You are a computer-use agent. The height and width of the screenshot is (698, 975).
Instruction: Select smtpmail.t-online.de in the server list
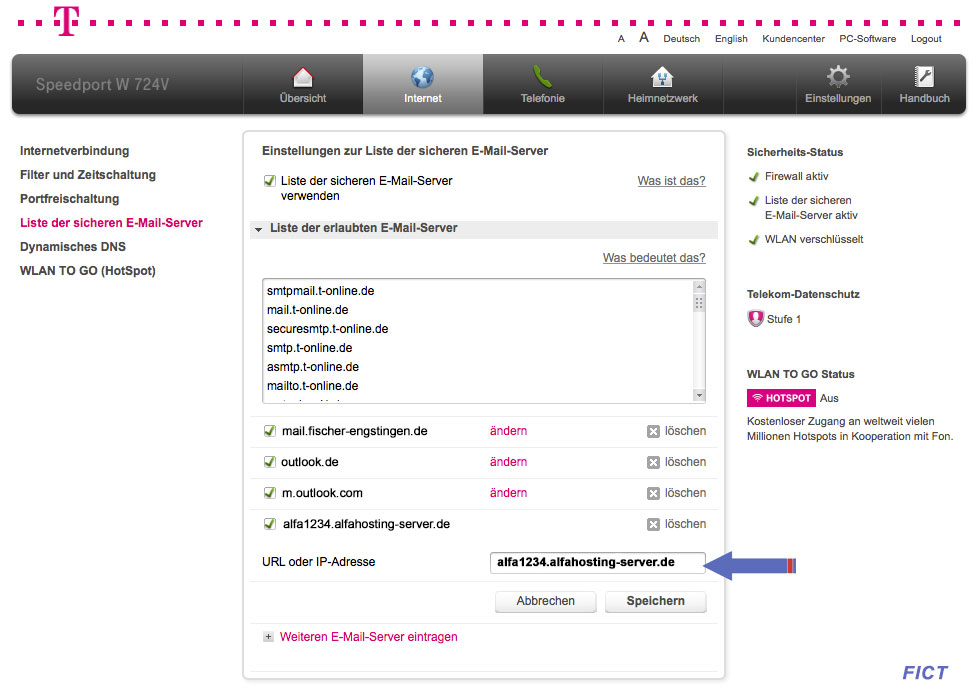point(320,291)
